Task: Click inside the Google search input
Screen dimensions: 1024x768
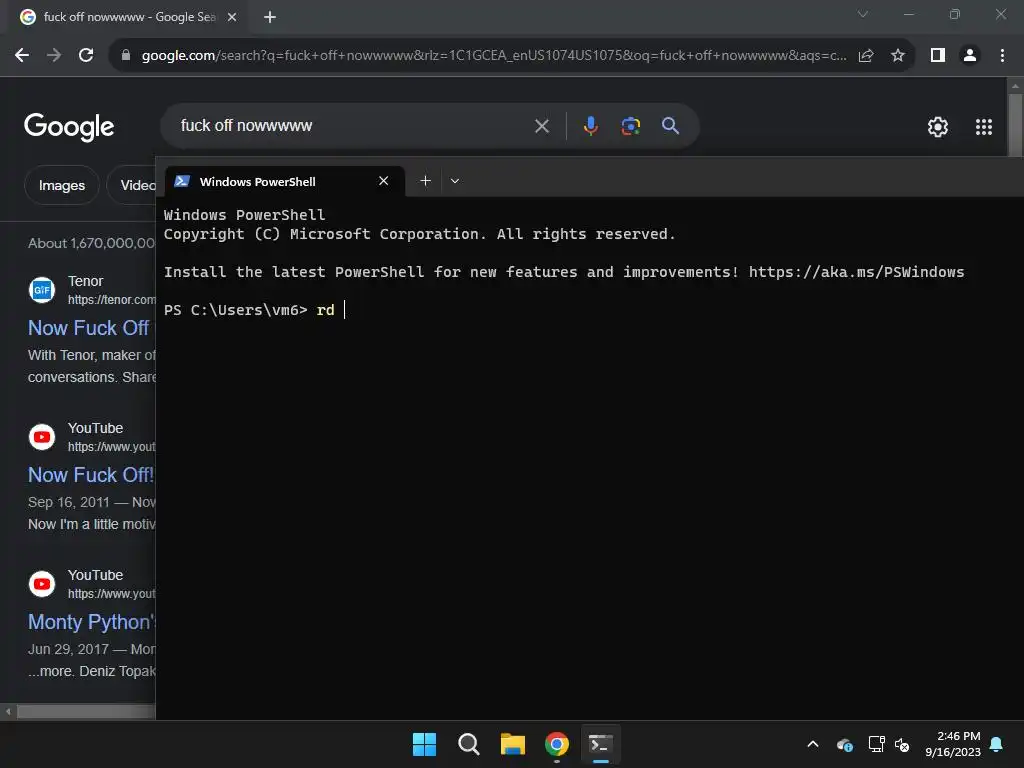Action: 353,126
